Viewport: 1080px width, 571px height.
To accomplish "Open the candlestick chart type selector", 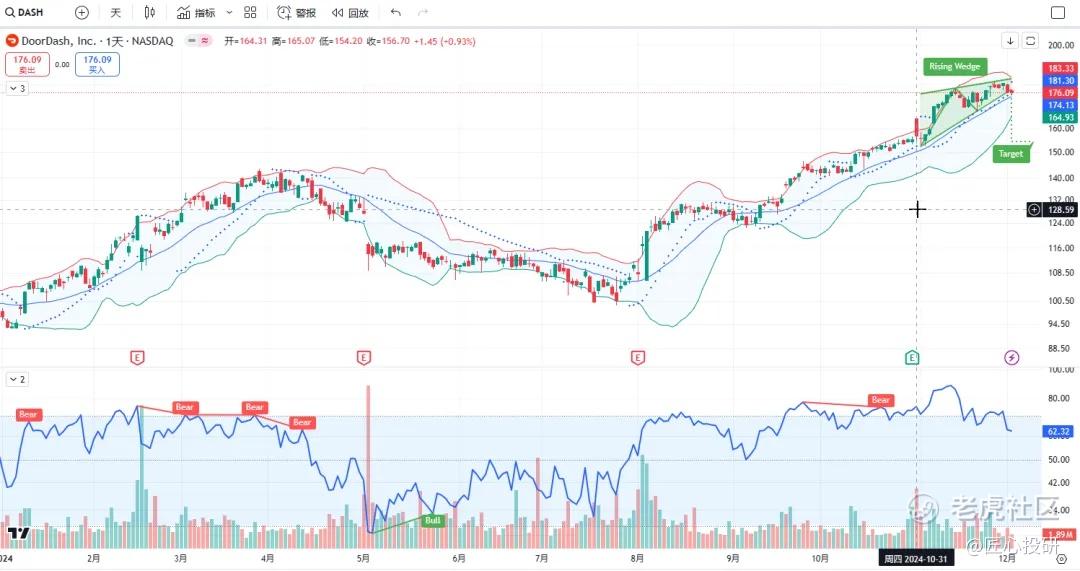I will 149,12.
